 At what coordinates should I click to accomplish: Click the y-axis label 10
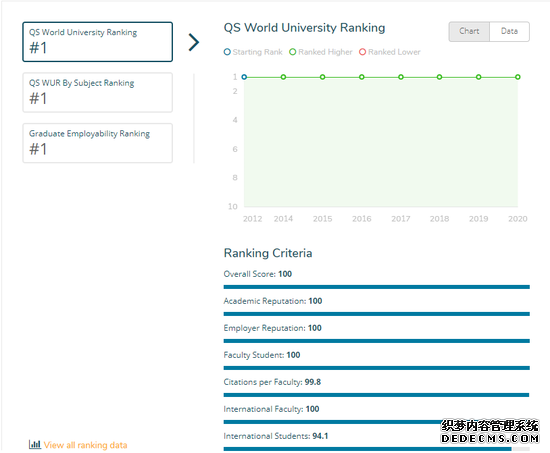click(233, 207)
